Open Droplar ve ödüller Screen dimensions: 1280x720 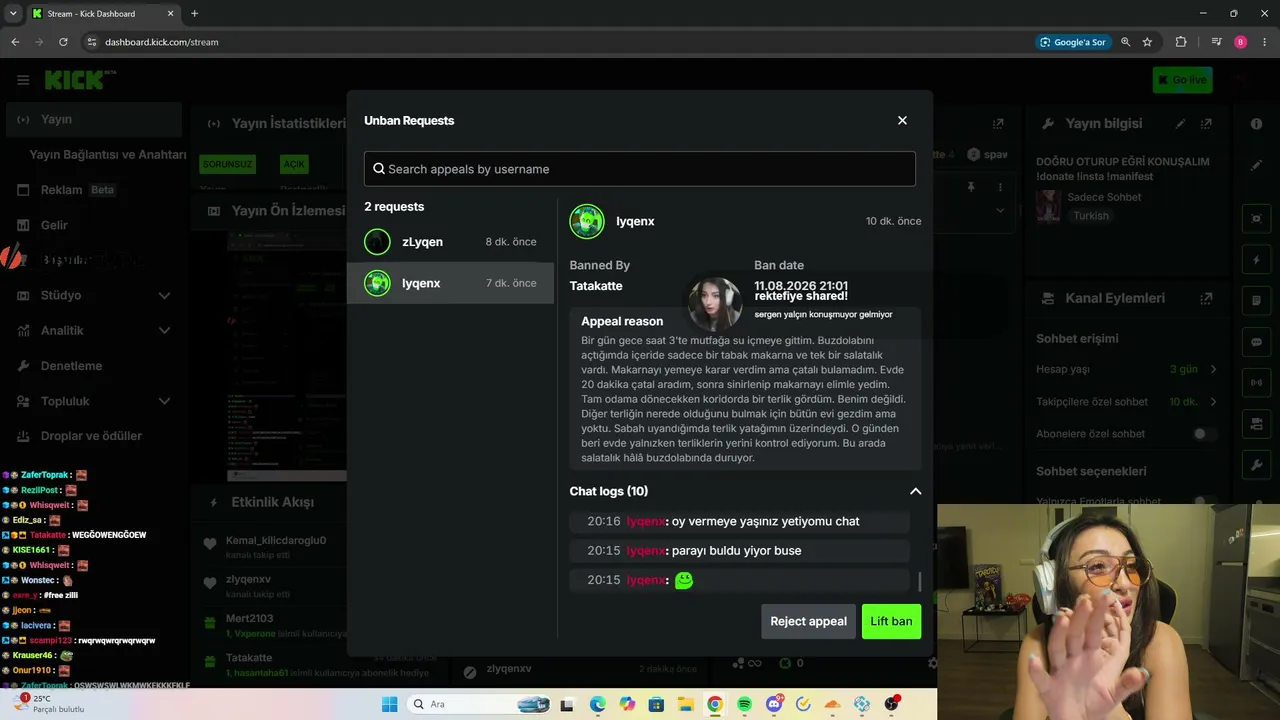coord(92,436)
